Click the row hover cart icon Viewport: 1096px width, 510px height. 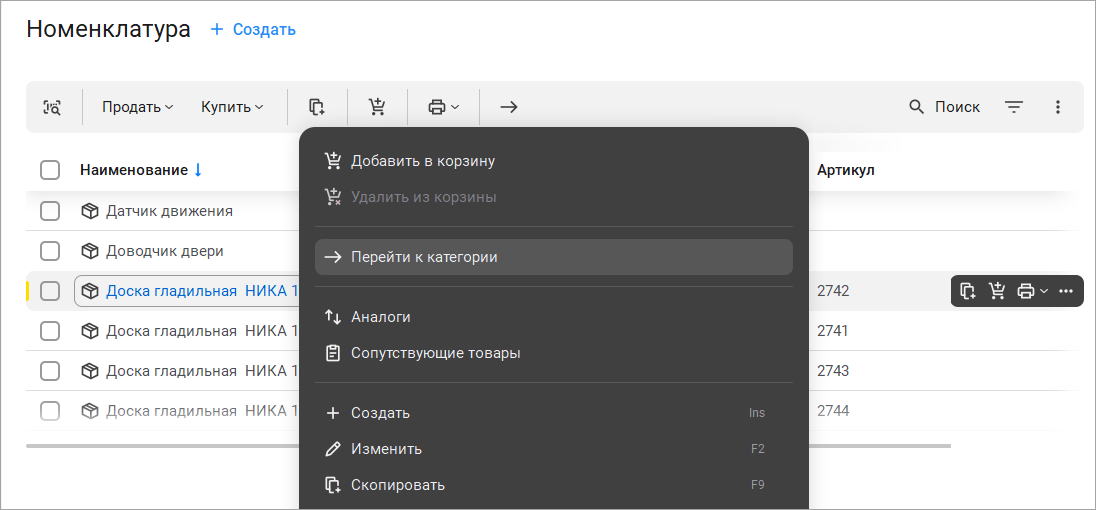pos(996,291)
